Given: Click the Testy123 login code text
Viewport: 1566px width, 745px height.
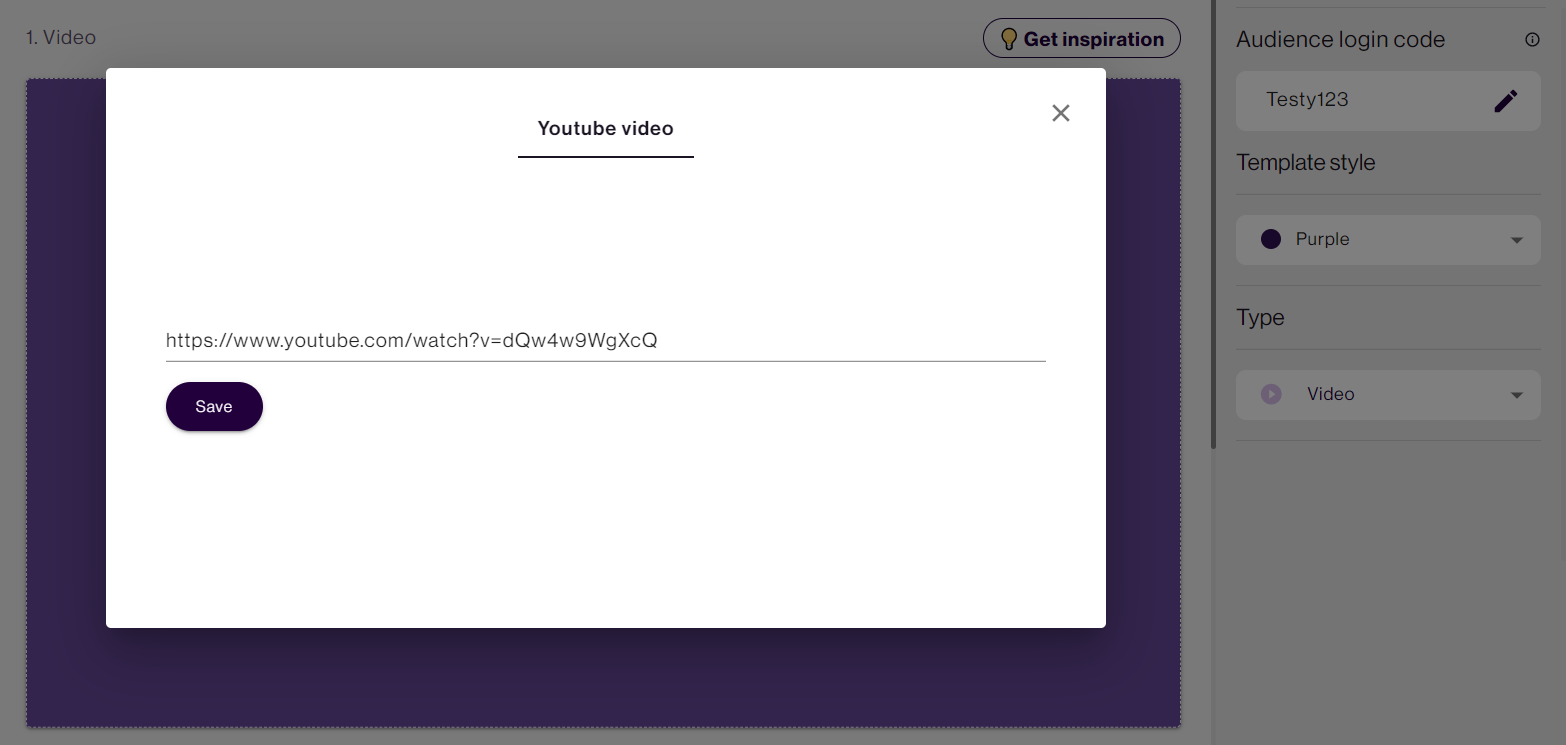Looking at the screenshot, I should (x=1308, y=99).
